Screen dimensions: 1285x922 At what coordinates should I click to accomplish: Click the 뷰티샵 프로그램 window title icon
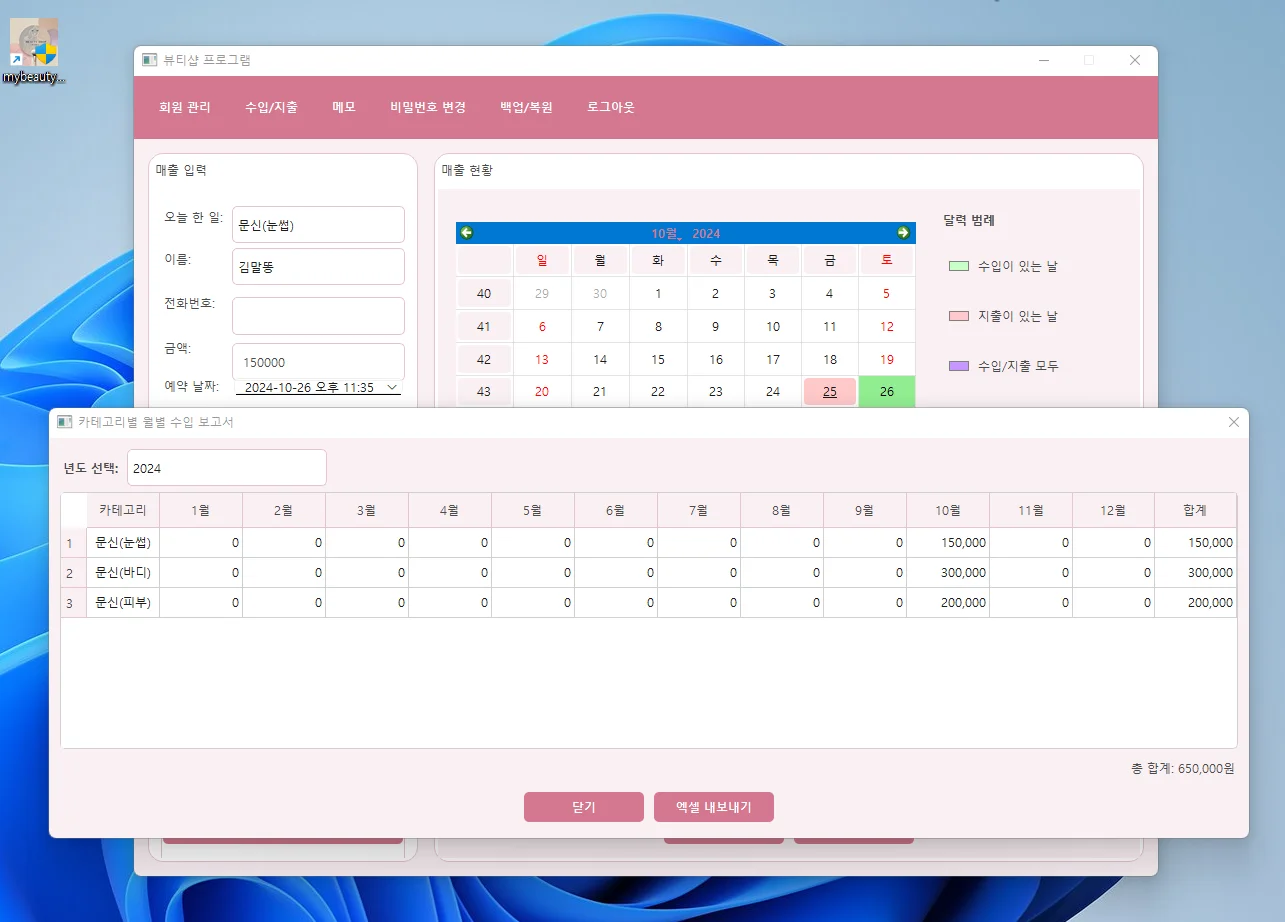(x=149, y=60)
